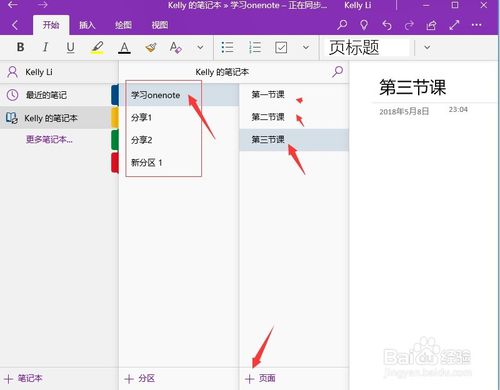Image resolution: width=500 pixels, height=390 pixels.
Task: Select the 分享1 section
Action: tap(179, 117)
